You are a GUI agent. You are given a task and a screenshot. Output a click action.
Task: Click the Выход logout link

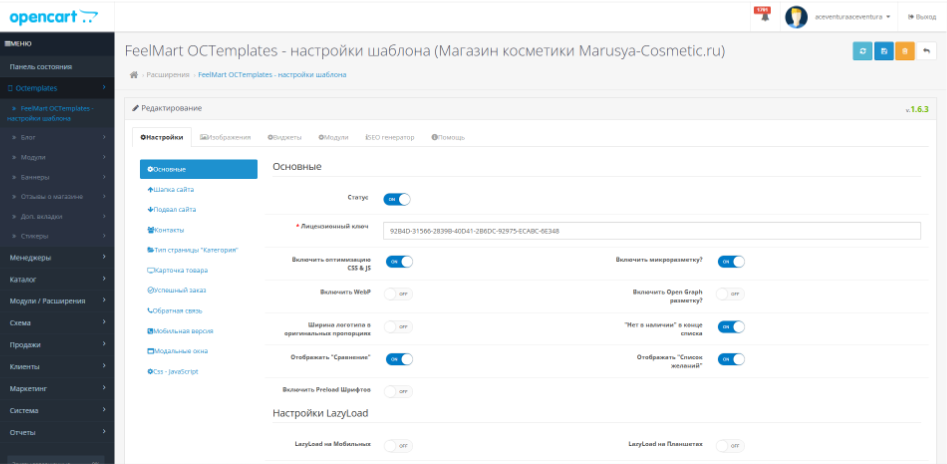(921, 17)
